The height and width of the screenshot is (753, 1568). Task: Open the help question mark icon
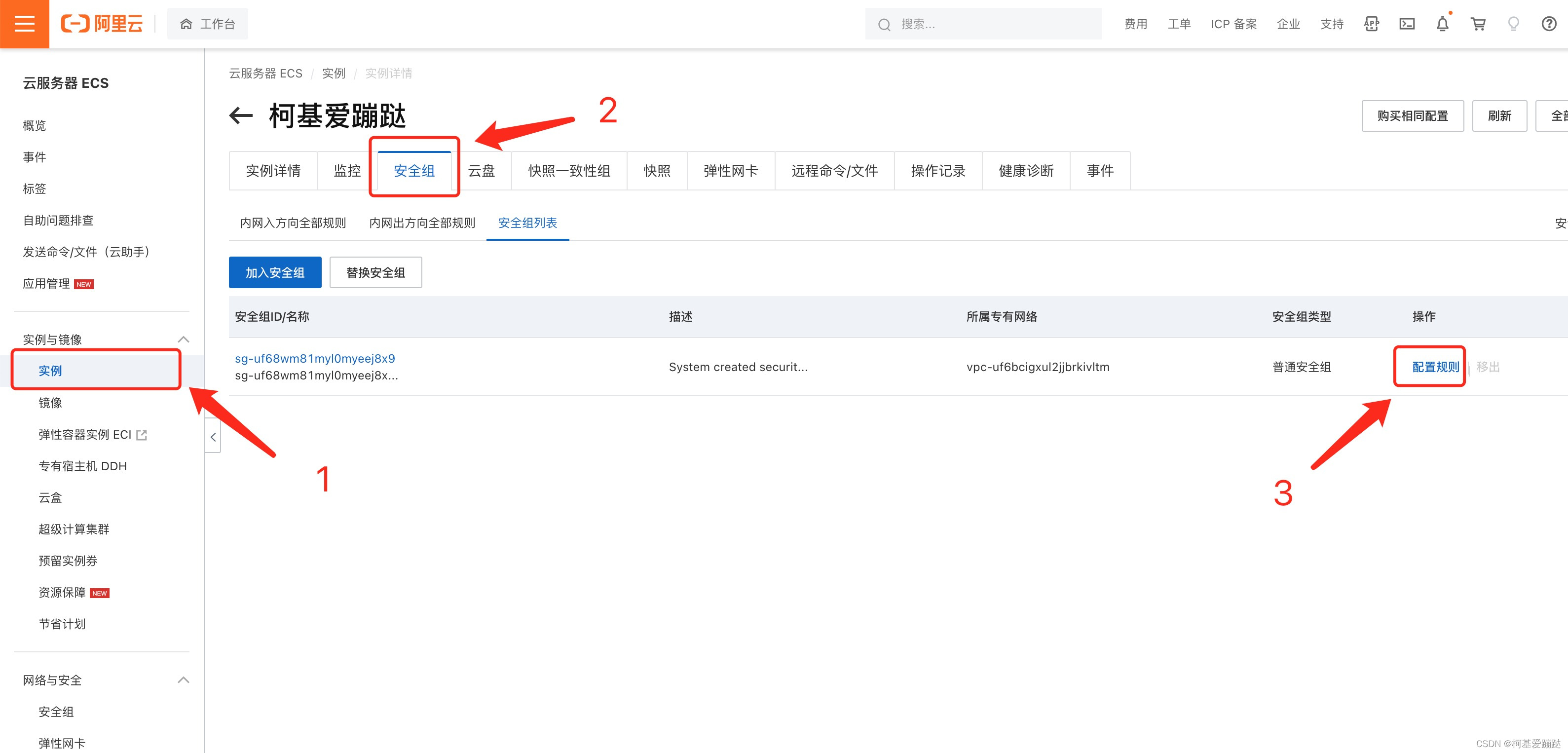tap(1549, 24)
